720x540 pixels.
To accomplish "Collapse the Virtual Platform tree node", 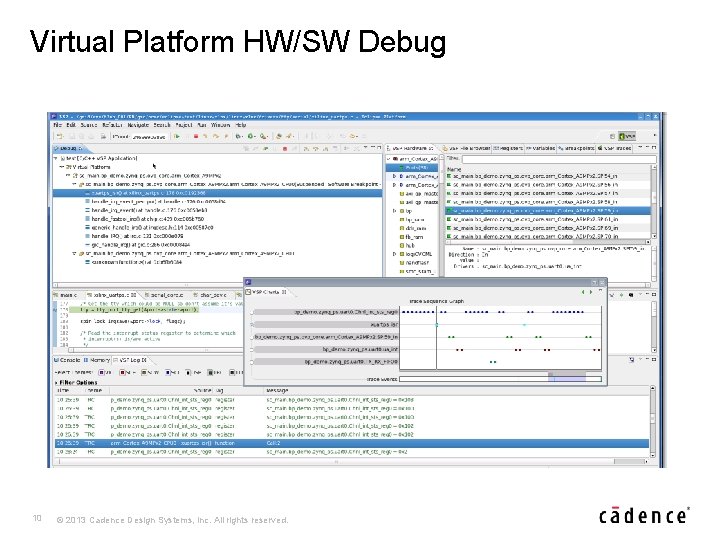I will point(62,167).
